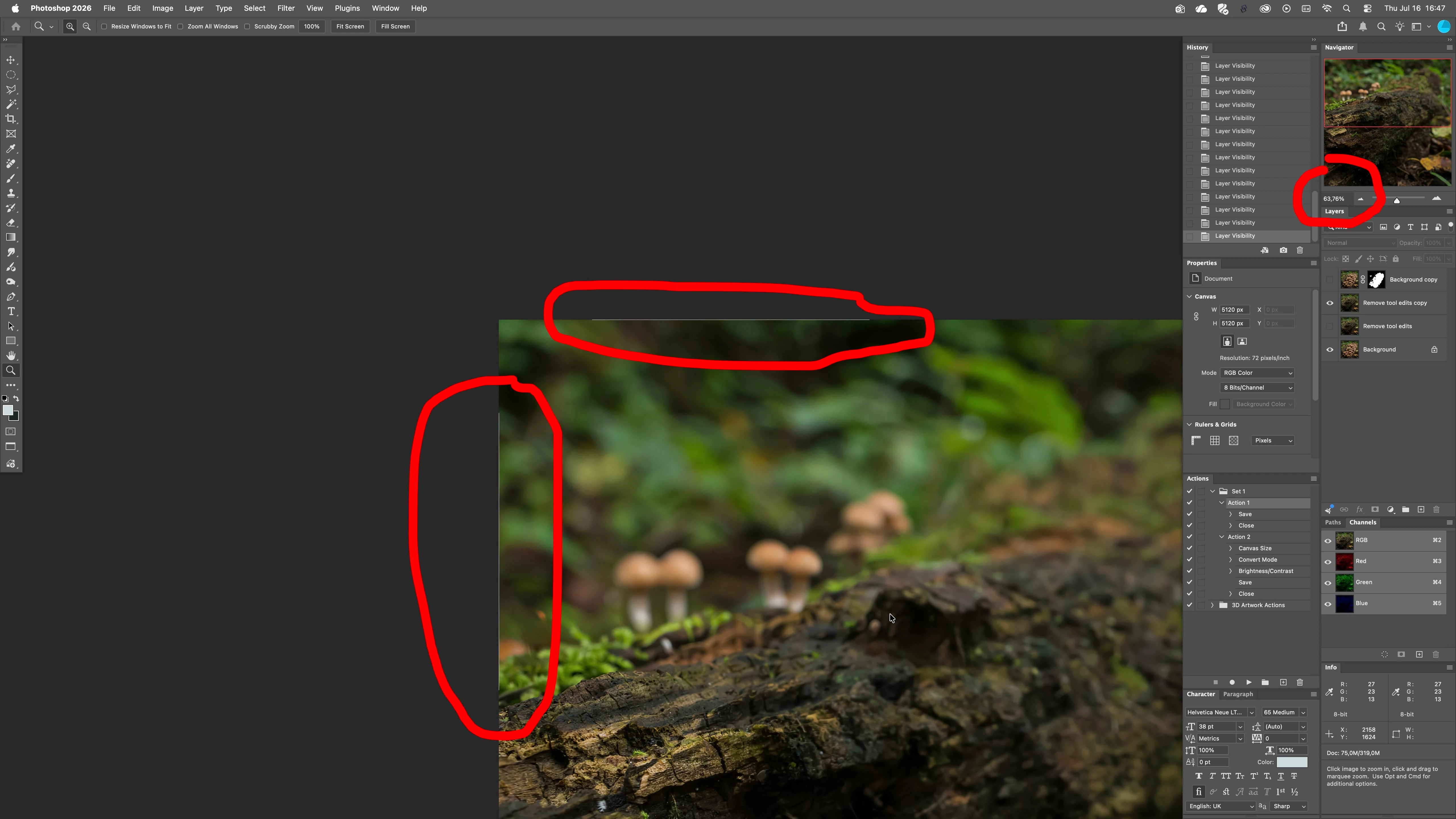Click the text Color swatch

pyautogui.click(x=1292, y=762)
